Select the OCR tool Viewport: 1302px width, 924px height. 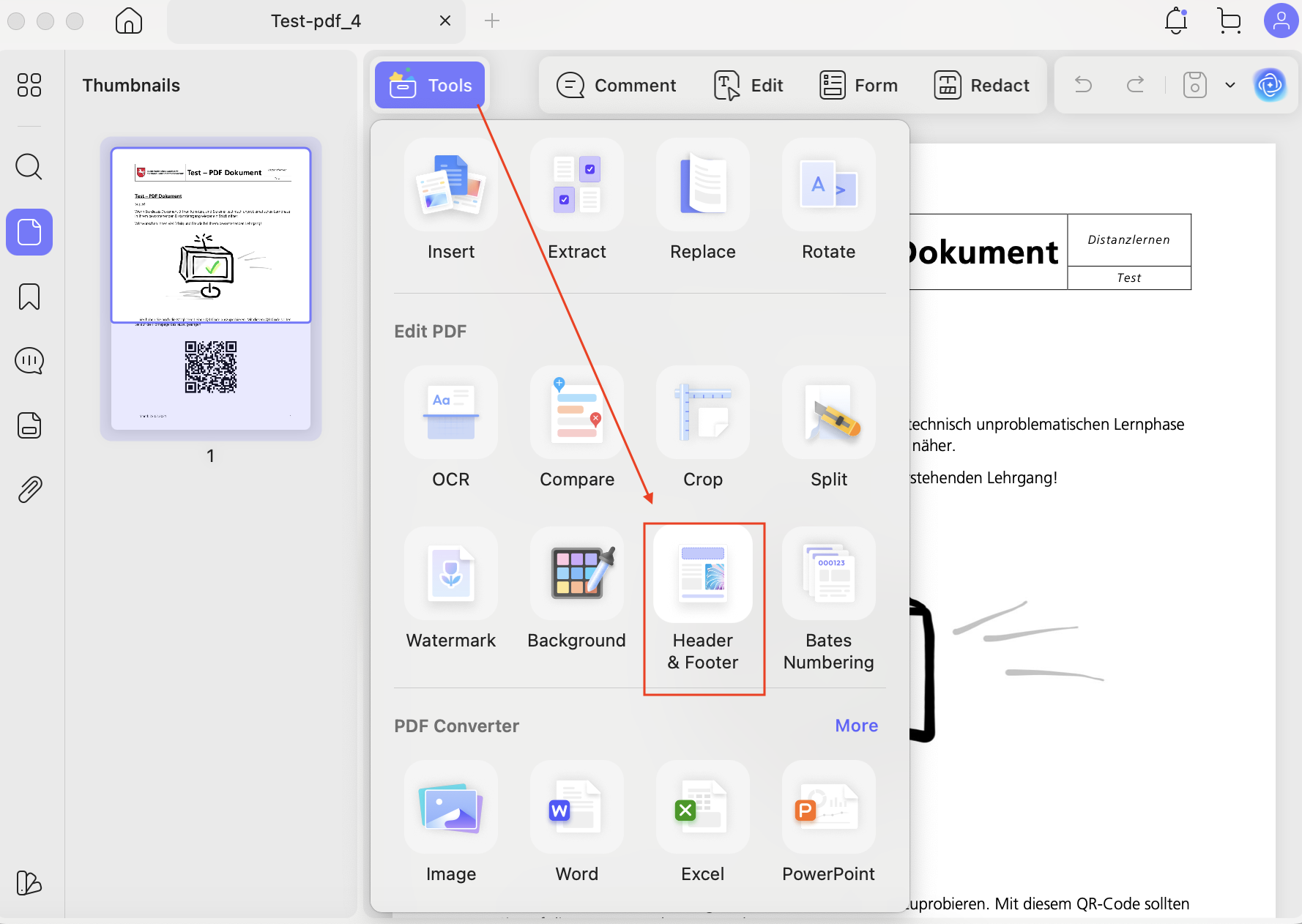[x=450, y=431]
